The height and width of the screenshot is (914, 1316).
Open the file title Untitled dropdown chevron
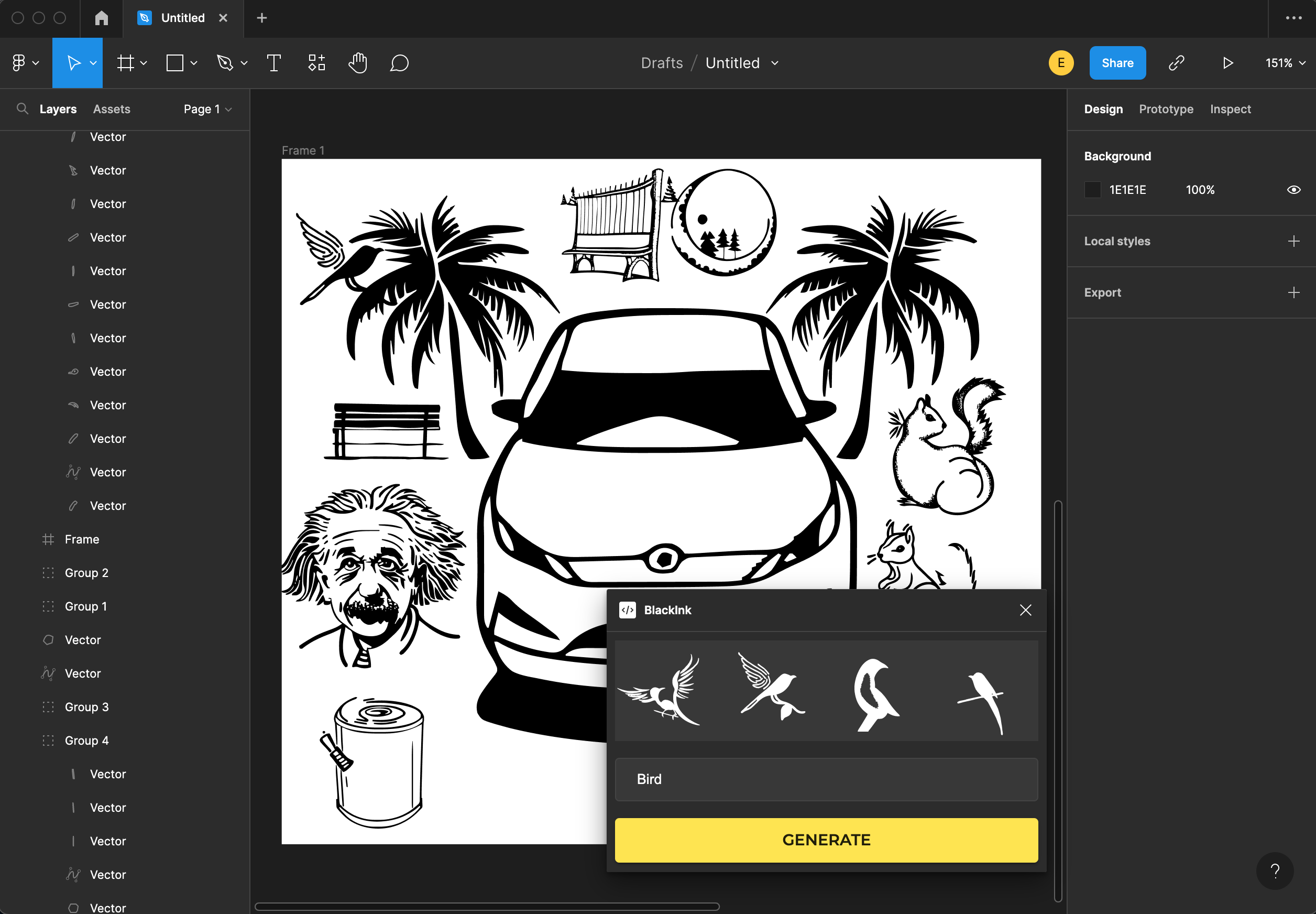click(775, 63)
